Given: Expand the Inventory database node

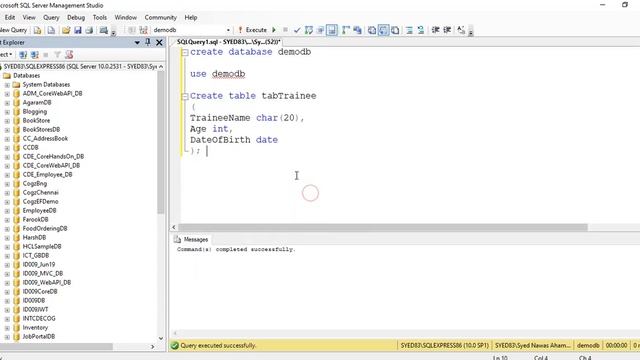Looking at the screenshot, I should (x=7, y=328).
